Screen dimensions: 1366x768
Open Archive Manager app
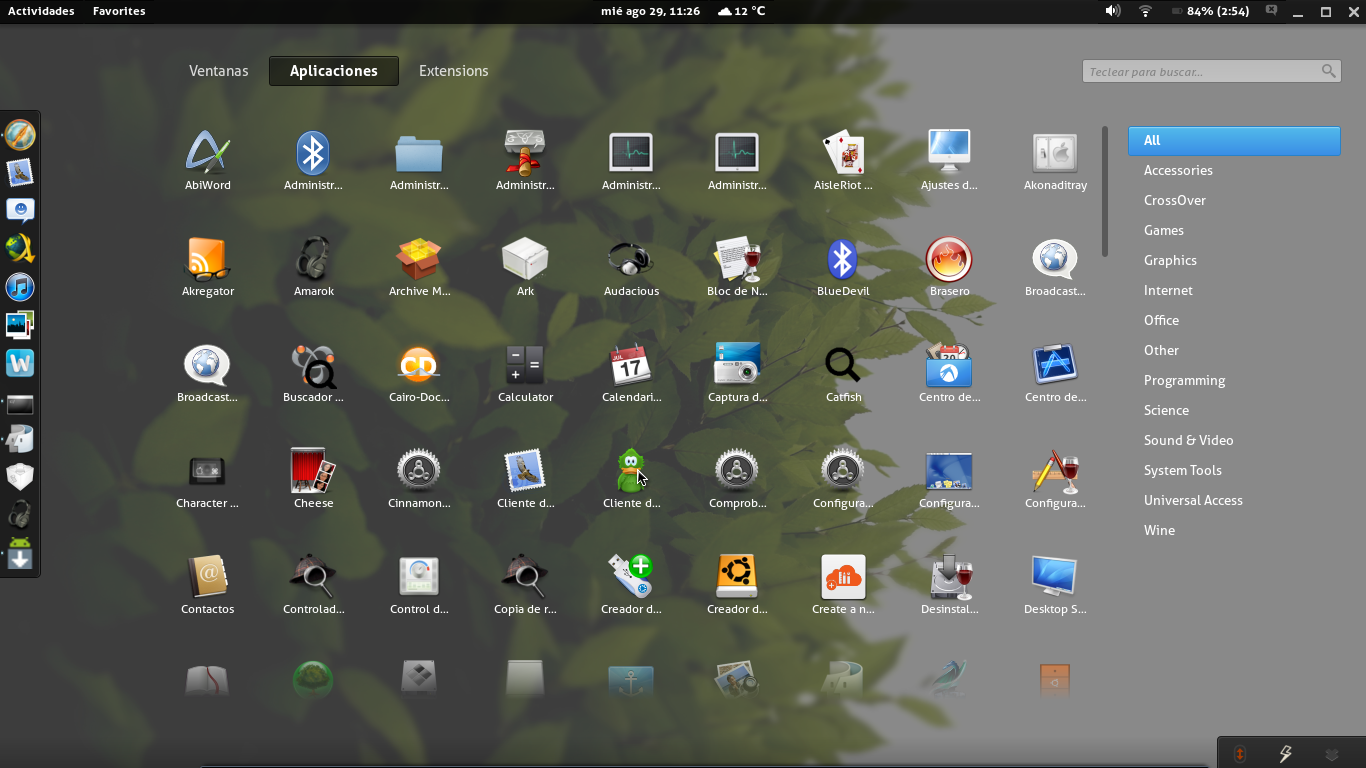(419, 266)
